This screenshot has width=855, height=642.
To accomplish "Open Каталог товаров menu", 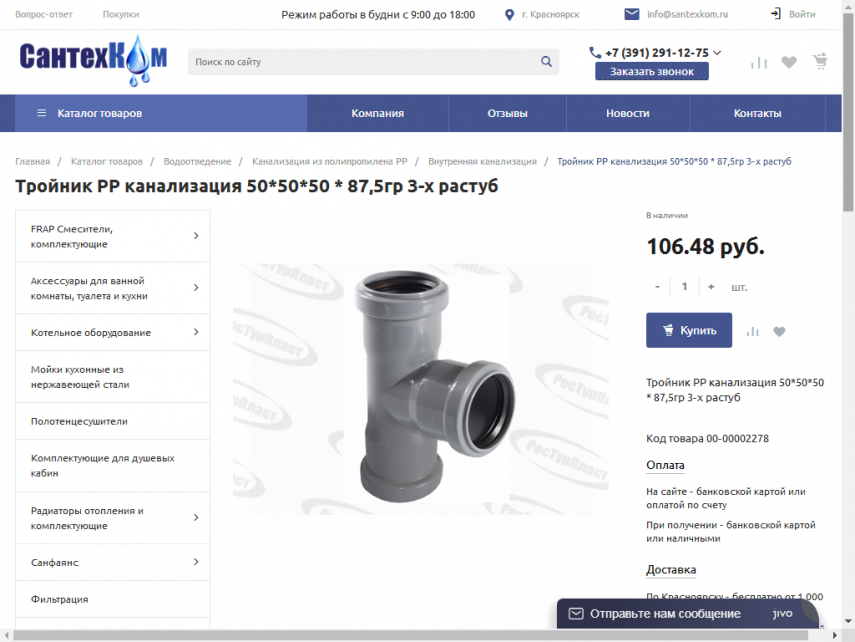I will [90, 113].
